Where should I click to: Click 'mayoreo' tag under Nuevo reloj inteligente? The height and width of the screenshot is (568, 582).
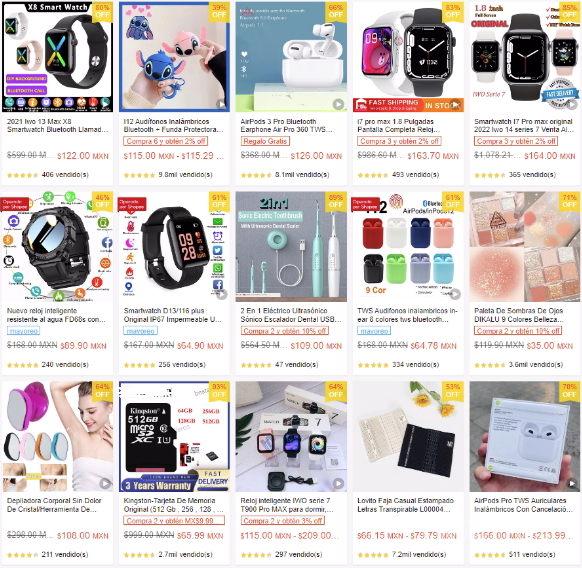[x=23, y=331]
